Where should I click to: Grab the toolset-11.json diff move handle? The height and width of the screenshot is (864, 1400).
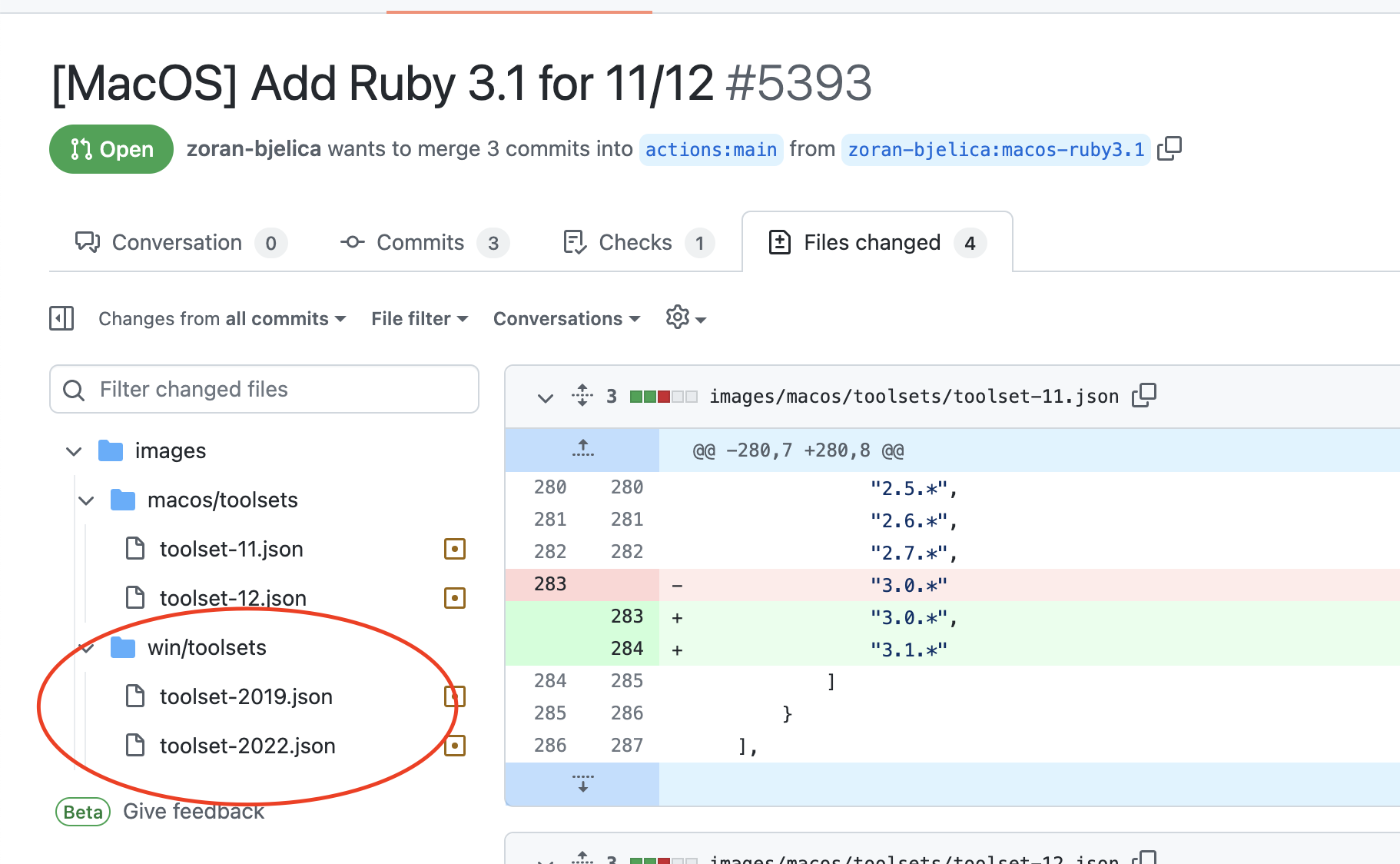pyautogui.click(x=582, y=396)
